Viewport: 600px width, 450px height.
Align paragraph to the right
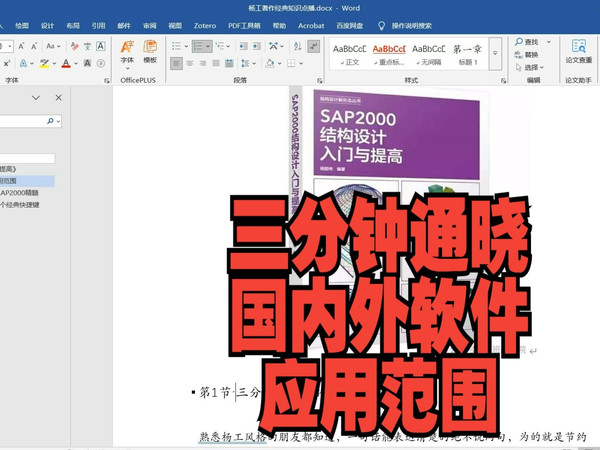[x=203, y=63]
